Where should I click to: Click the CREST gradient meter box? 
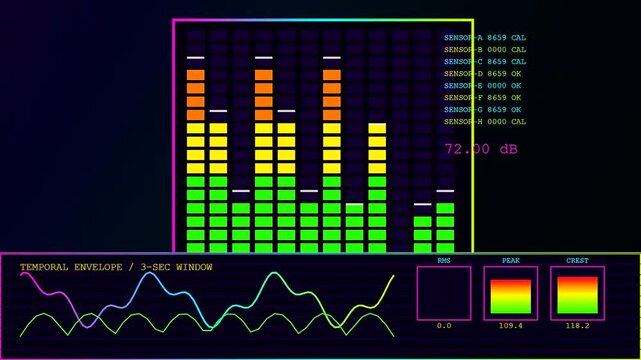577,293
